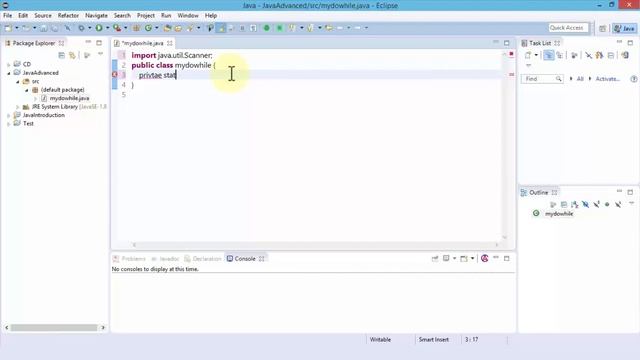Close the mydowhile.java editor tab
Viewport: 640px width, 360px height.
170,43
